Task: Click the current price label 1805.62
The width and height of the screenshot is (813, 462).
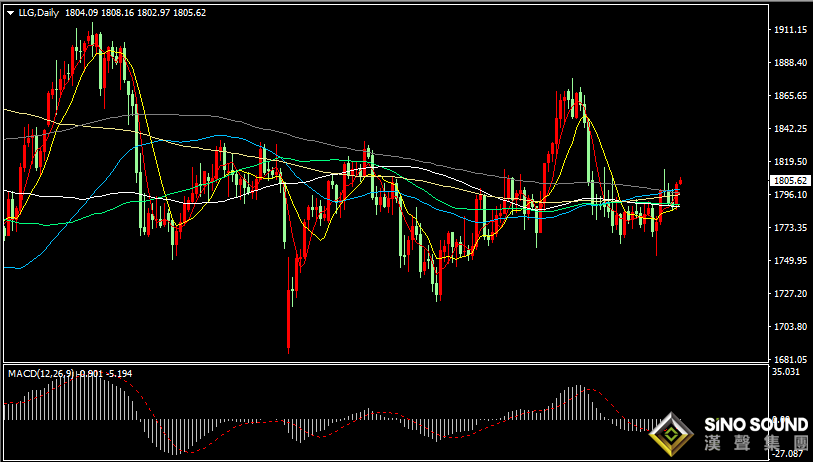Action: pos(790,181)
